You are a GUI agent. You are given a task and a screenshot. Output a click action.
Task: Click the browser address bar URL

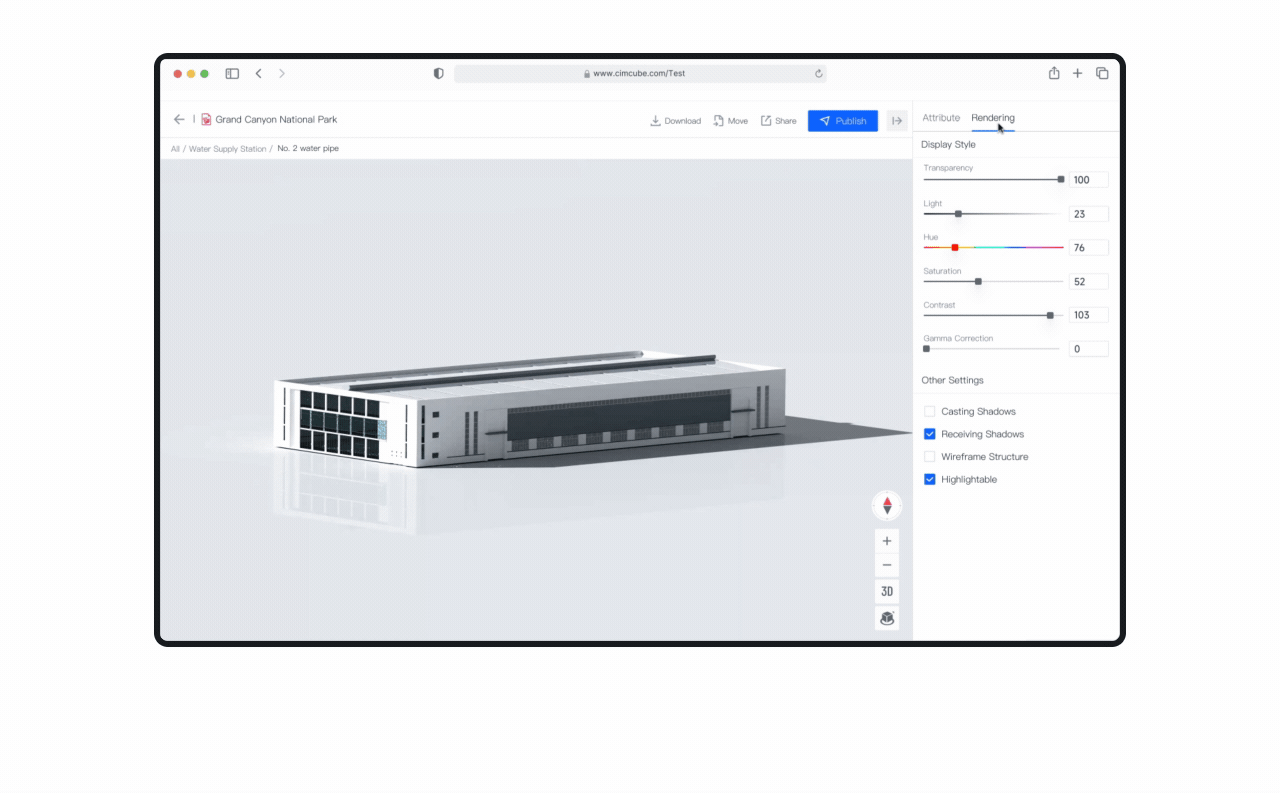[639, 74]
